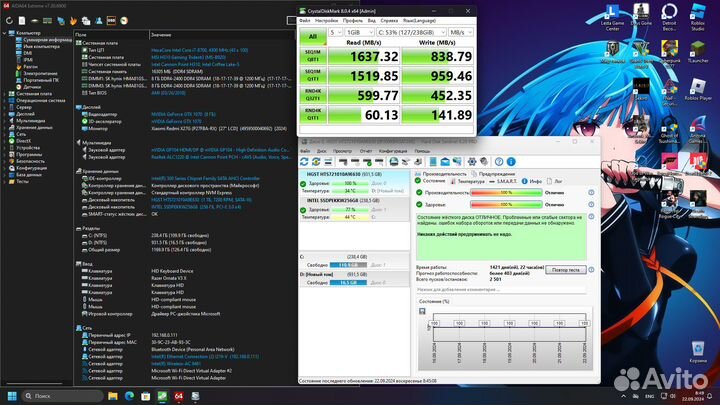Screen dimensions: 720x405
Task: Open HexaCore Intel Core i7-8700 link
Action: tap(199, 50)
